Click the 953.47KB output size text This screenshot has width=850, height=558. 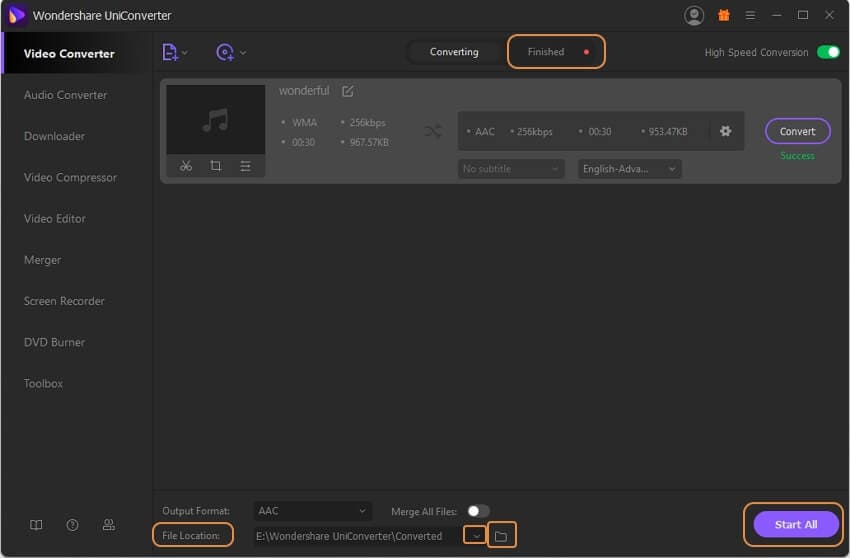click(668, 131)
